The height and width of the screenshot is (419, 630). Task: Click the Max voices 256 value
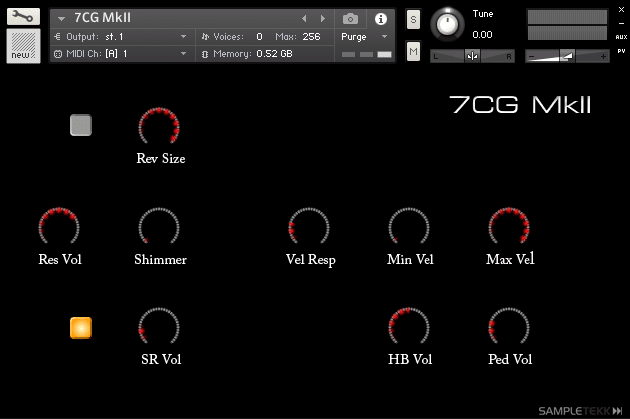tap(311, 37)
